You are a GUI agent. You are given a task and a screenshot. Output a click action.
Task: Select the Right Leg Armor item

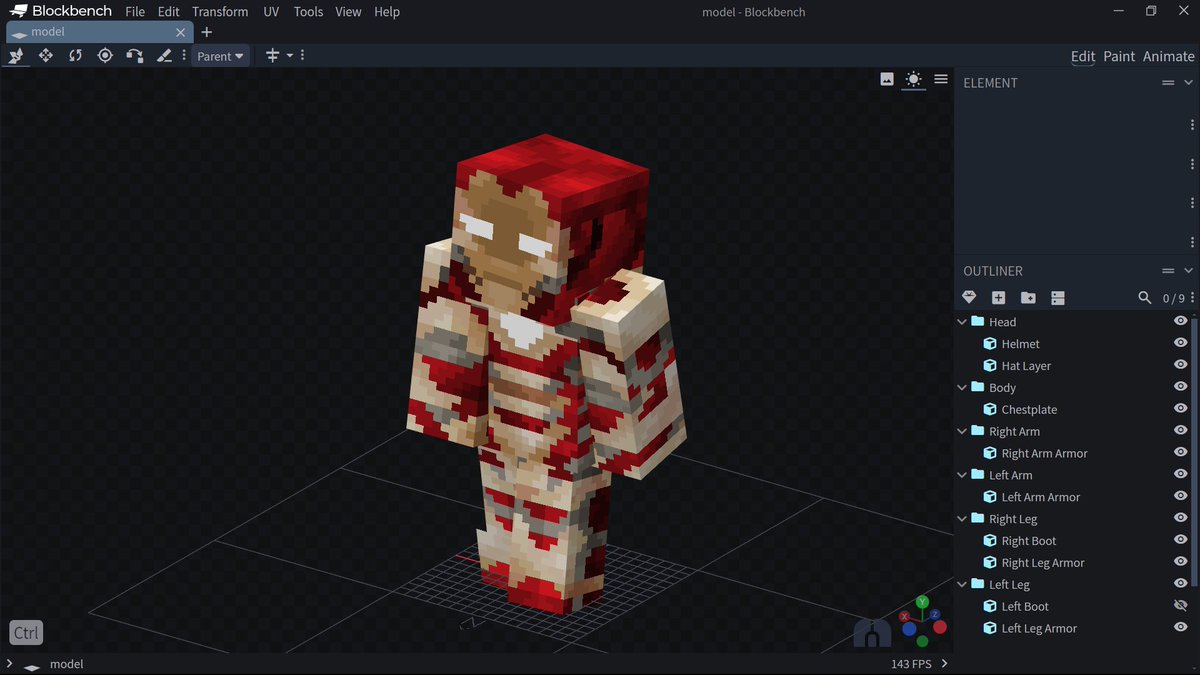point(1043,562)
